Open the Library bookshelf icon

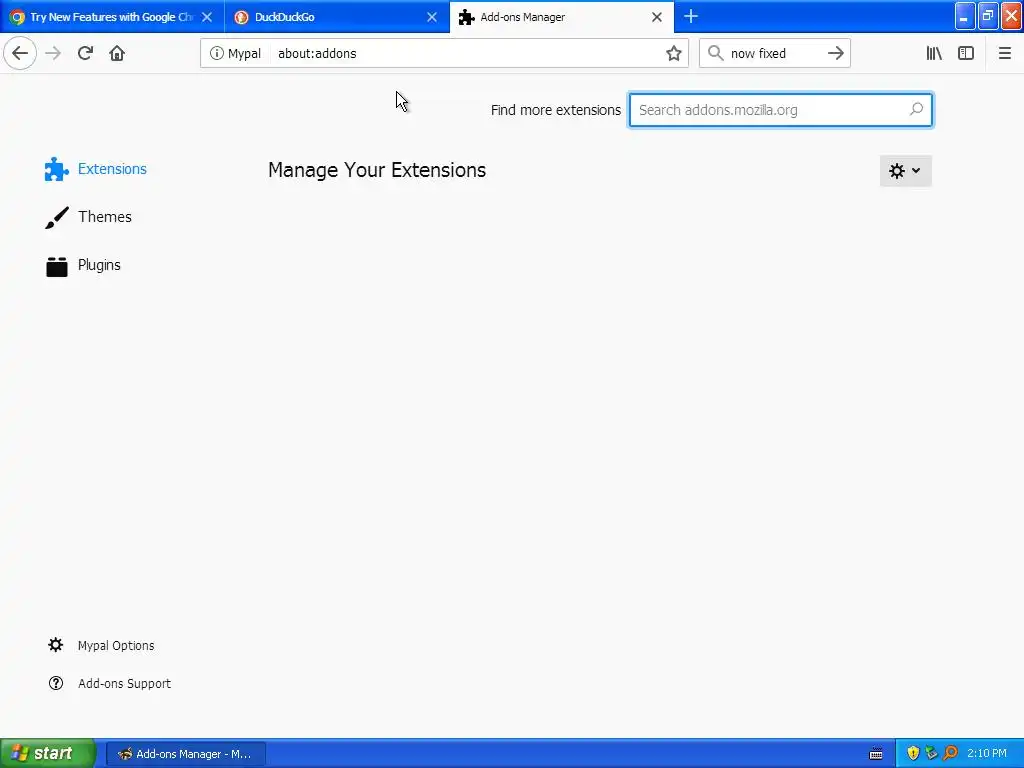[934, 54]
